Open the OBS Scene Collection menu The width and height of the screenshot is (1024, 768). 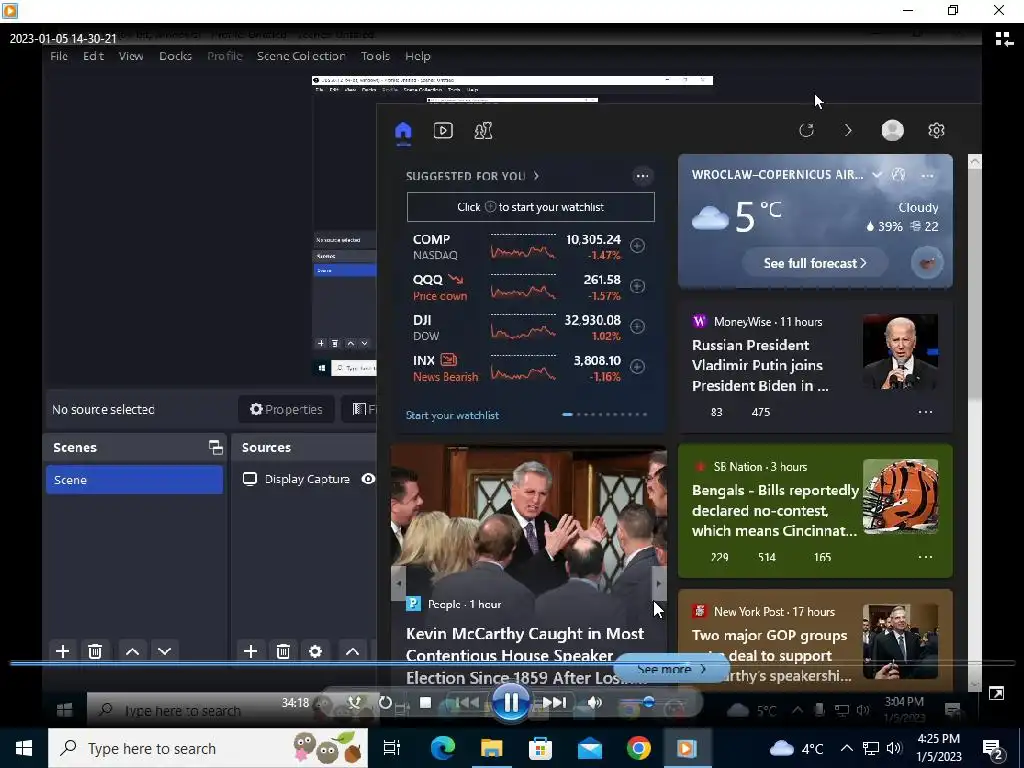click(x=301, y=56)
